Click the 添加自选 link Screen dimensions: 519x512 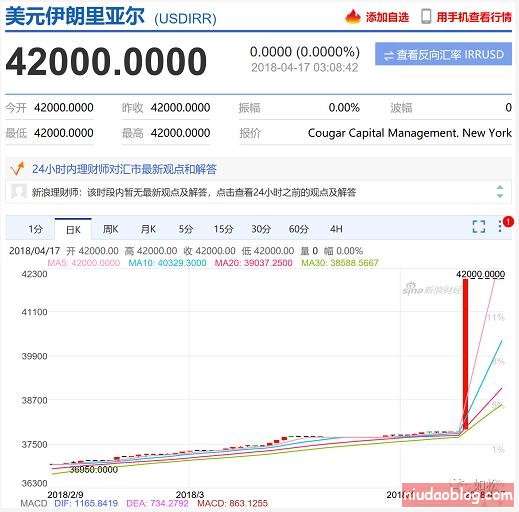tap(387, 17)
